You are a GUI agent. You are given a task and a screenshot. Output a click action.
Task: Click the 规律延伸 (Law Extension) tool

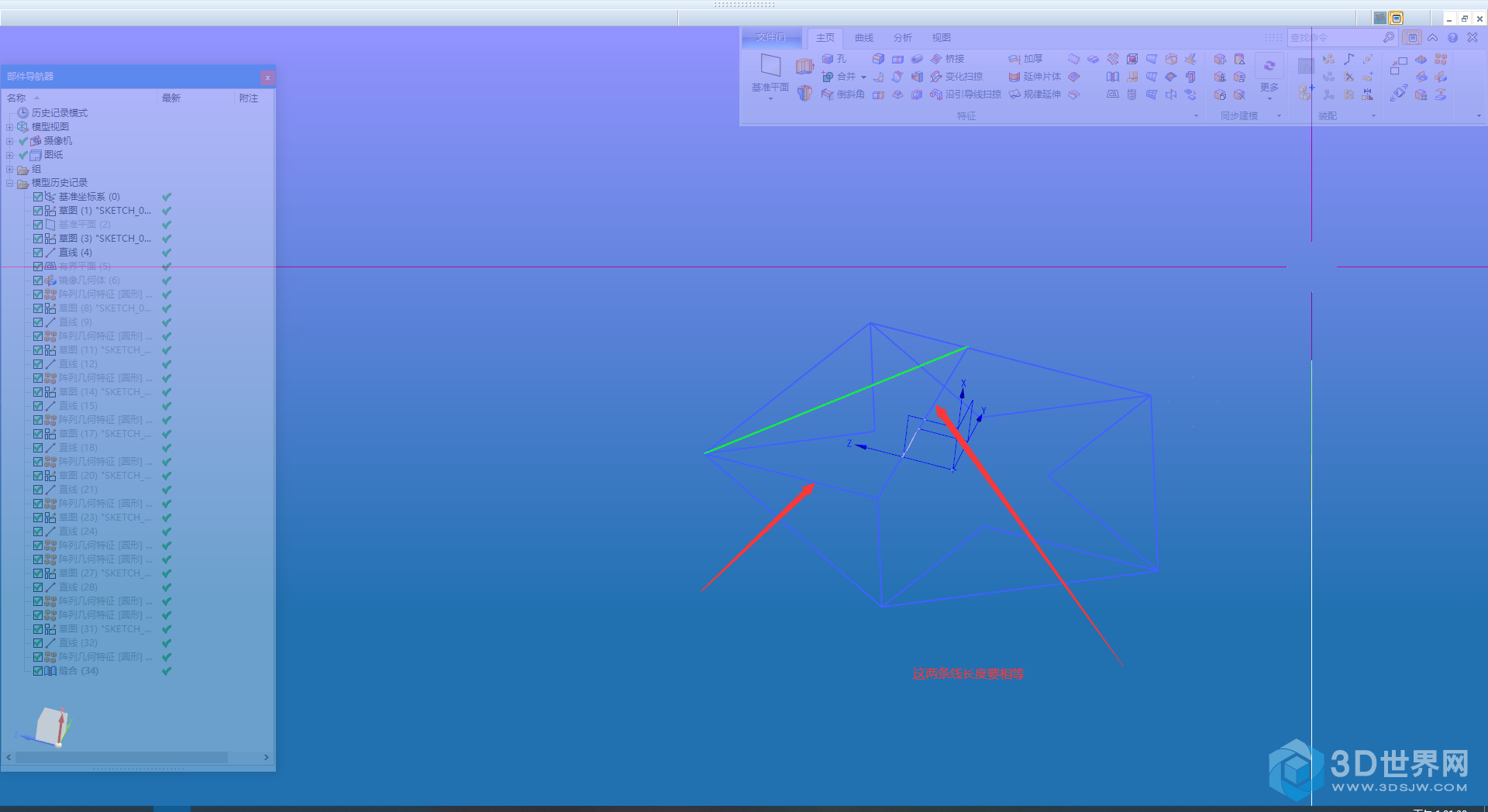click(1035, 95)
